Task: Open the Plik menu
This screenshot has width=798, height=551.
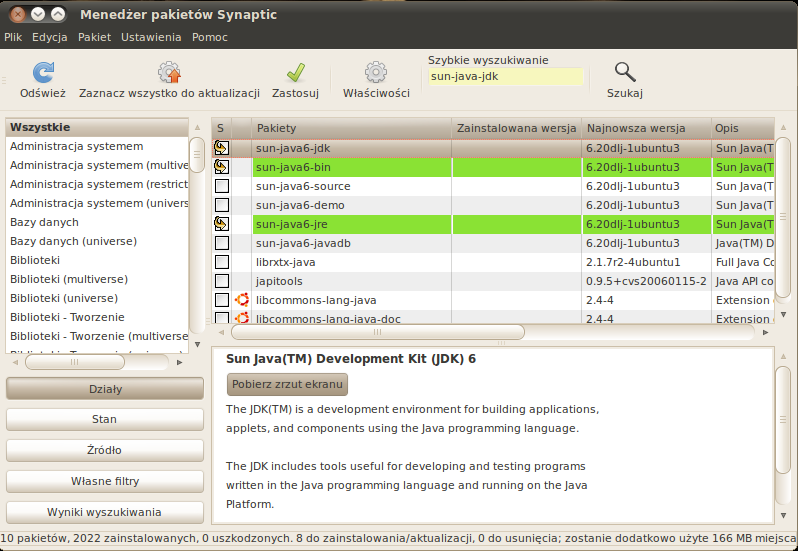Action: (x=13, y=37)
